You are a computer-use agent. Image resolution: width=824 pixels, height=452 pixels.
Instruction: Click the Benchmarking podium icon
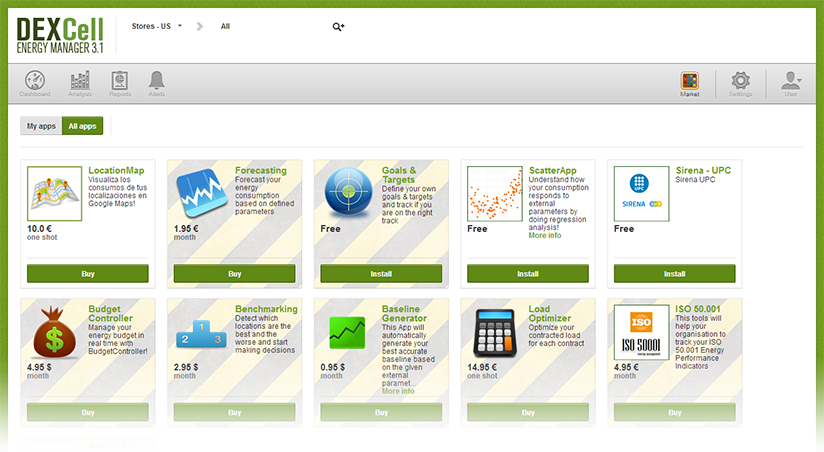201,334
